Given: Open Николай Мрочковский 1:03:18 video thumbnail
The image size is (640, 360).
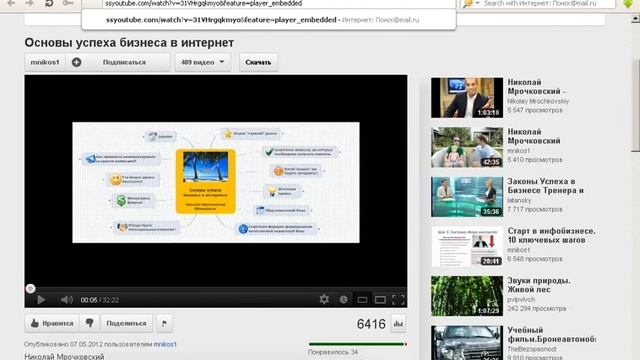Looking at the screenshot, I should [x=467, y=98].
